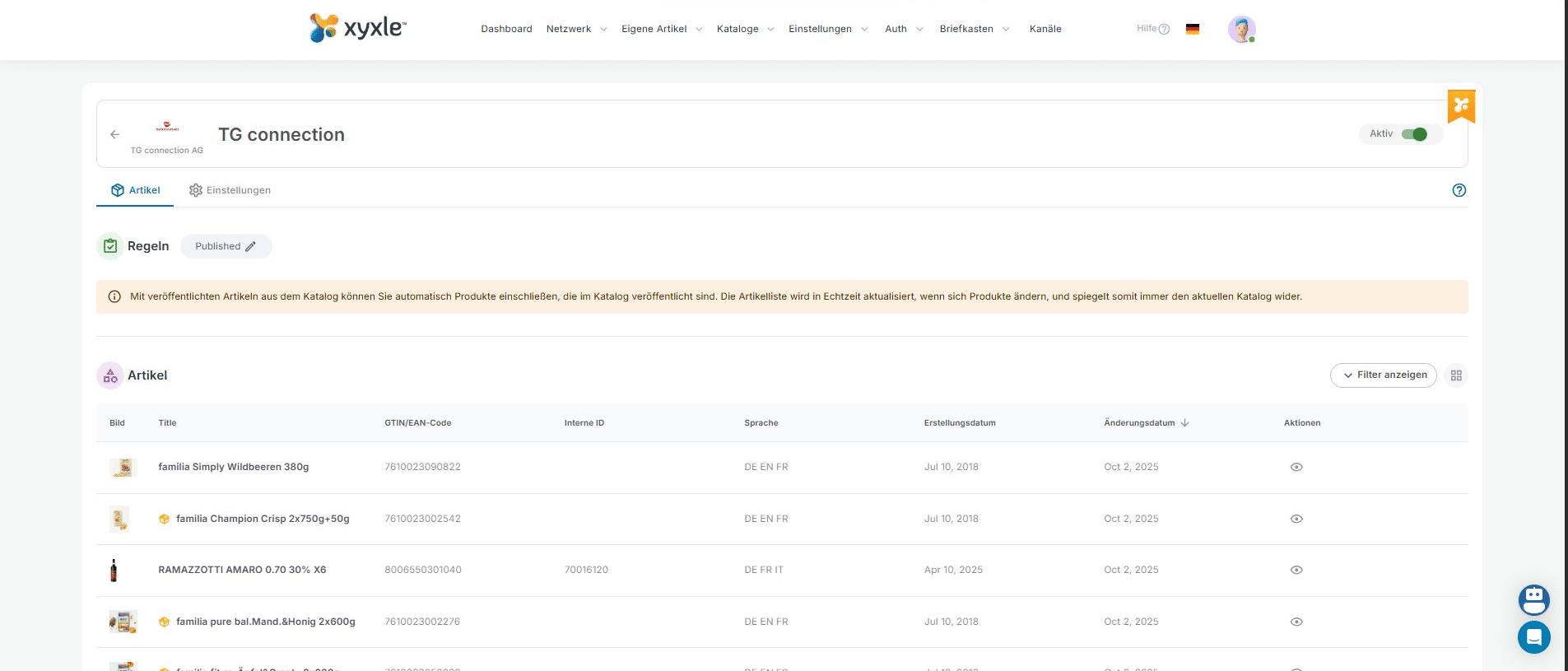The height and width of the screenshot is (671, 1568).
Task: Open the Dashboard menu item
Action: click(506, 29)
